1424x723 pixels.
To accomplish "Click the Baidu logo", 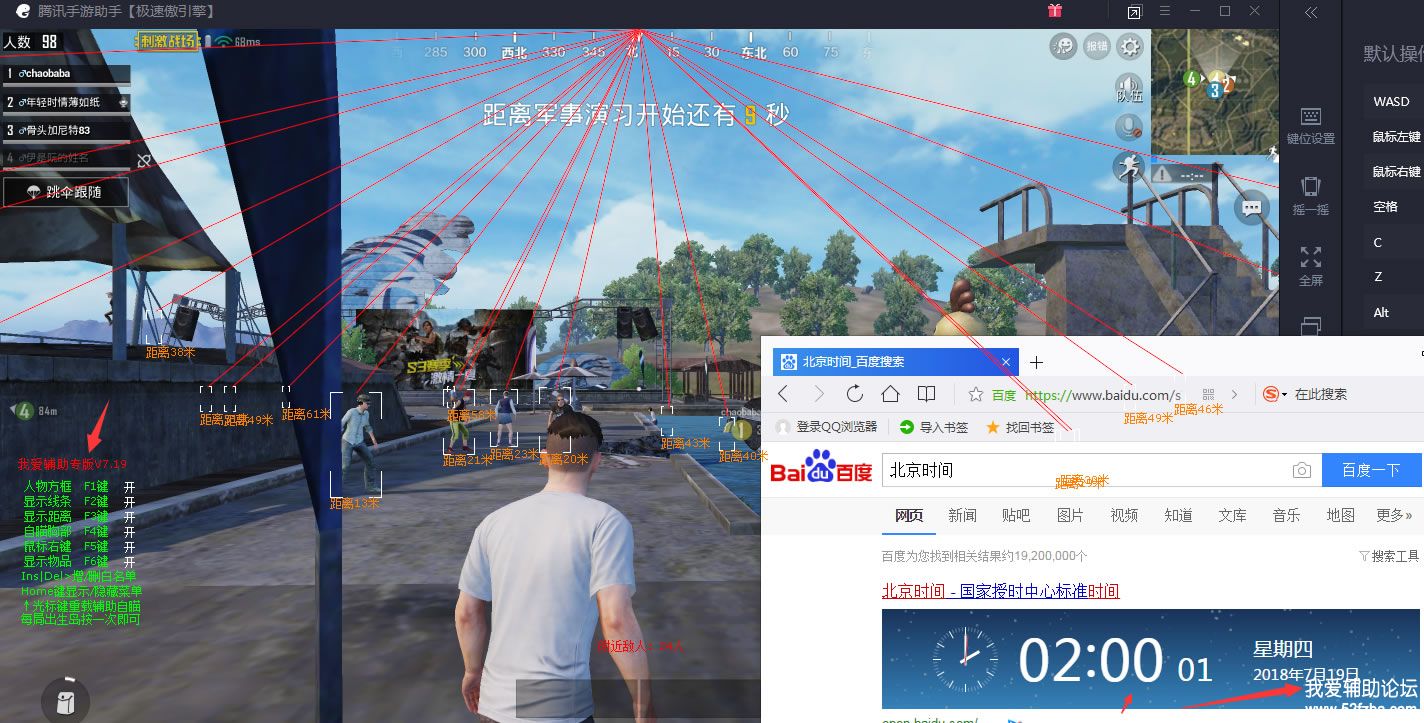I will 821,469.
